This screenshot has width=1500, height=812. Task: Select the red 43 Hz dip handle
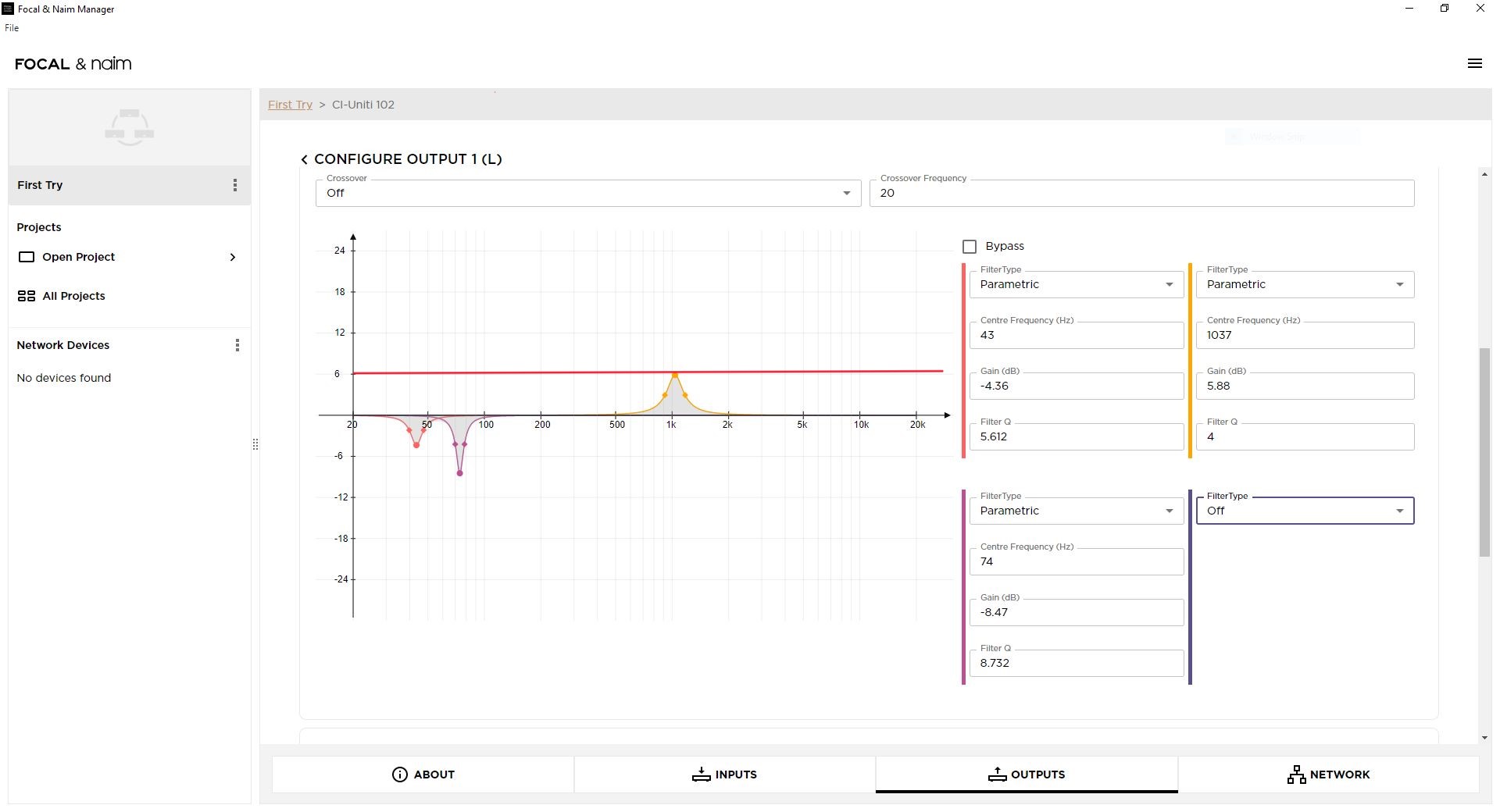coord(416,445)
